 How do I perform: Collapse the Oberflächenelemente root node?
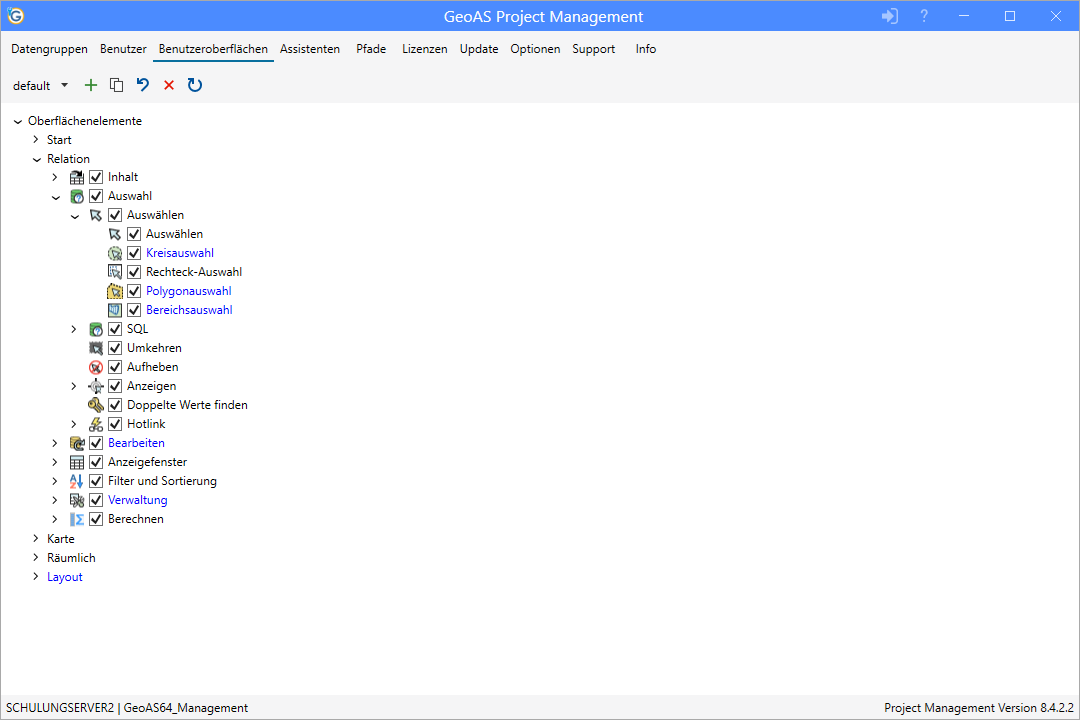tap(18, 121)
